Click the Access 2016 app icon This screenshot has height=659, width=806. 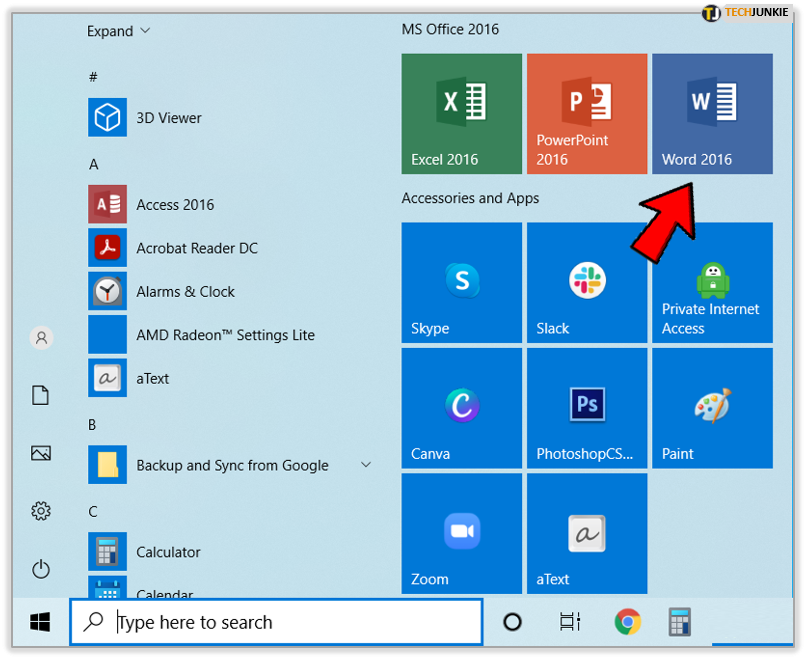107,204
